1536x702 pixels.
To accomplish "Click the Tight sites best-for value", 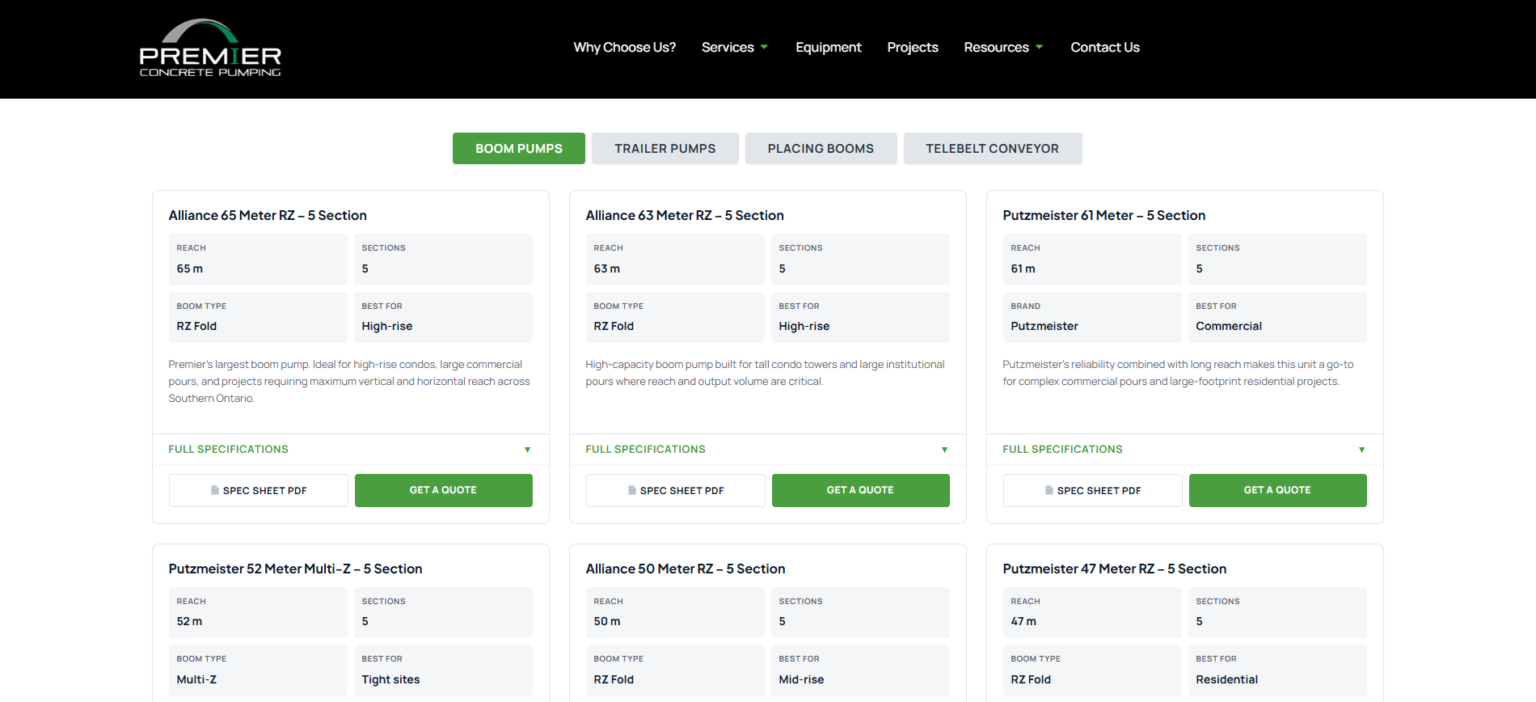I will [x=391, y=679].
